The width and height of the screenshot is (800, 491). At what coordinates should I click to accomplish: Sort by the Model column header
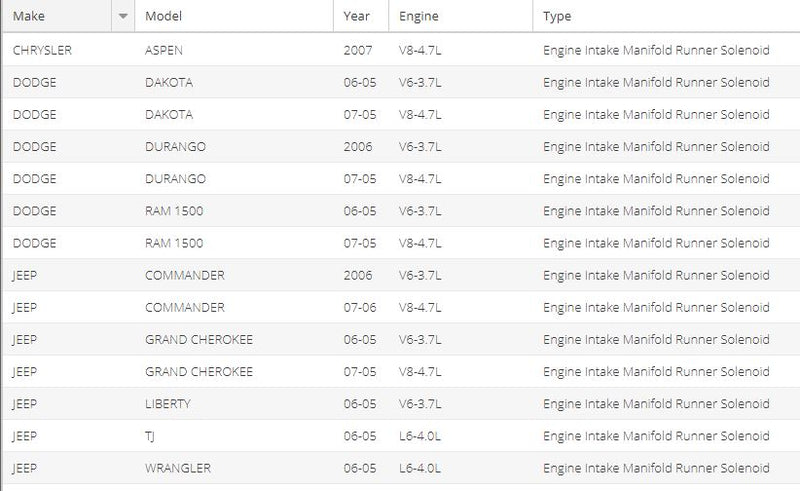(163, 16)
